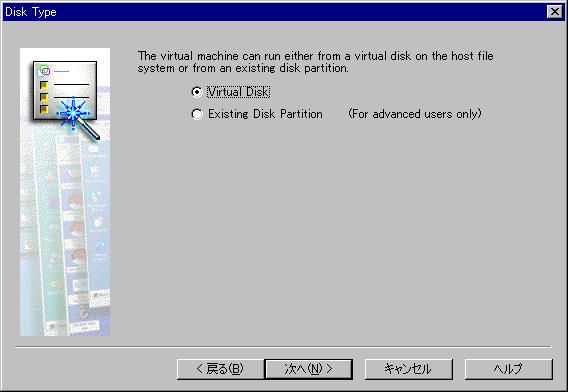Viewport: 568px width, 392px height.
Task: Click the Disk Type title bar
Action: (275, 12)
